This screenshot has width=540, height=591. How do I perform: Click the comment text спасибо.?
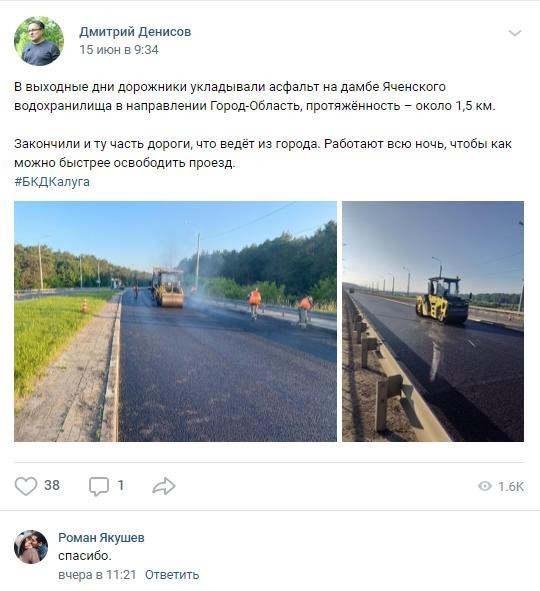click(x=85, y=556)
